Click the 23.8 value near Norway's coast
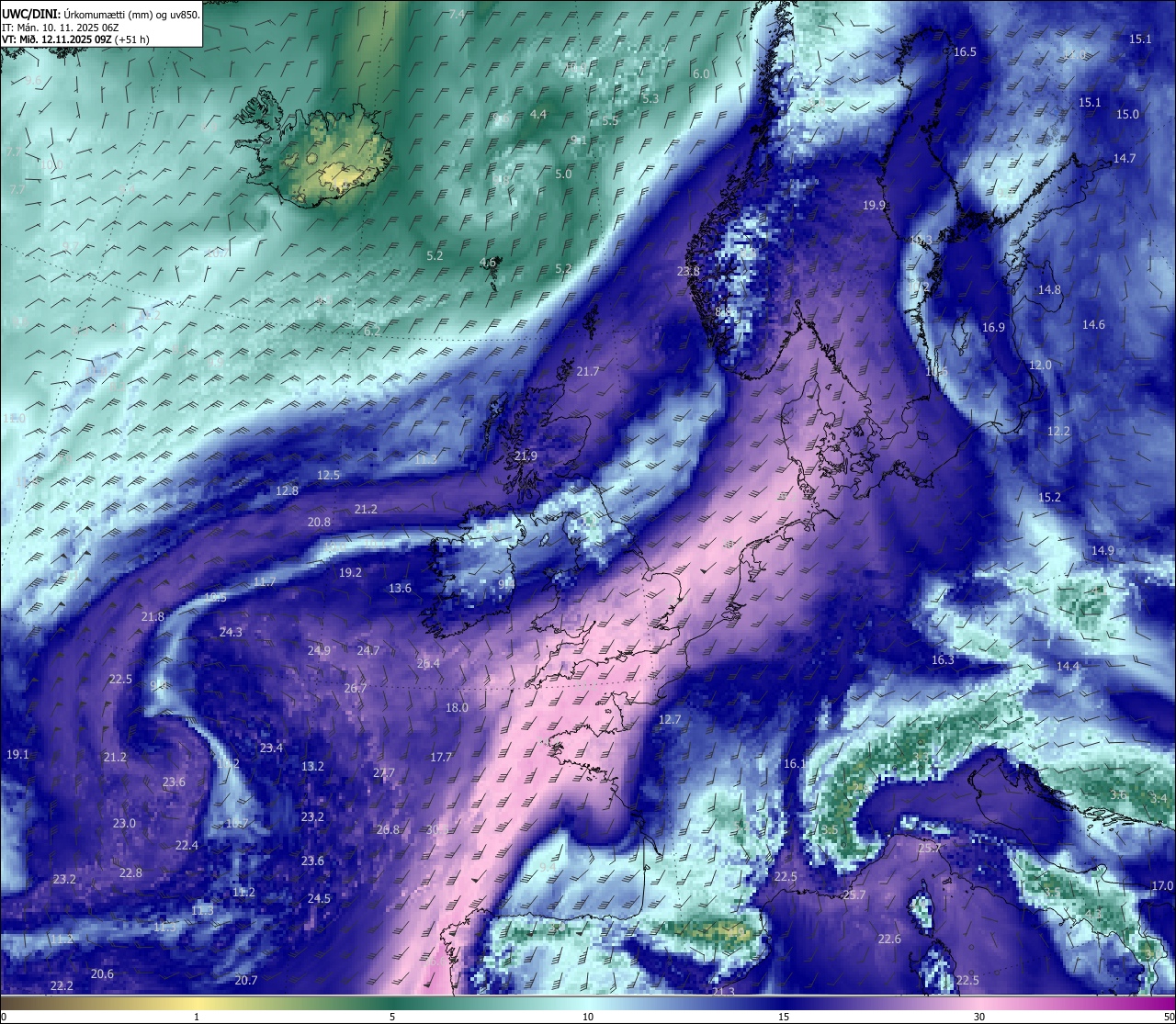Viewport: 1176px width, 1024px height. point(688,272)
